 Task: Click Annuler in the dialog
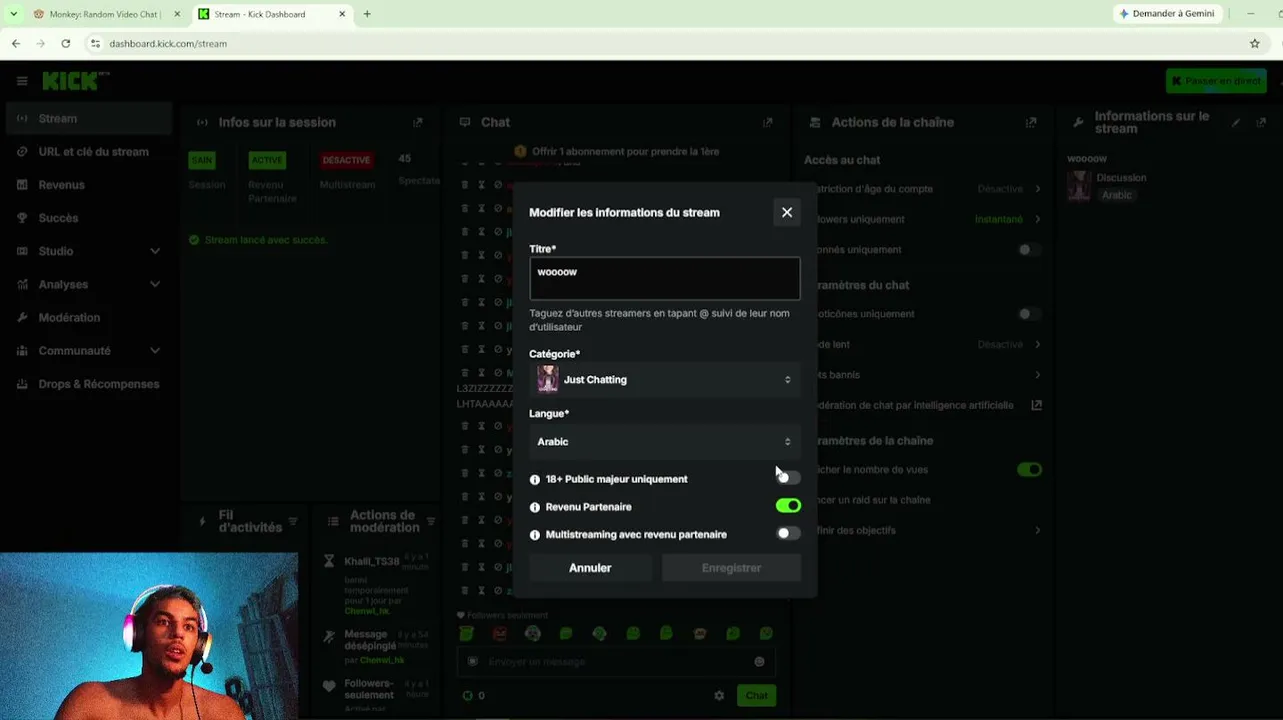tap(590, 568)
